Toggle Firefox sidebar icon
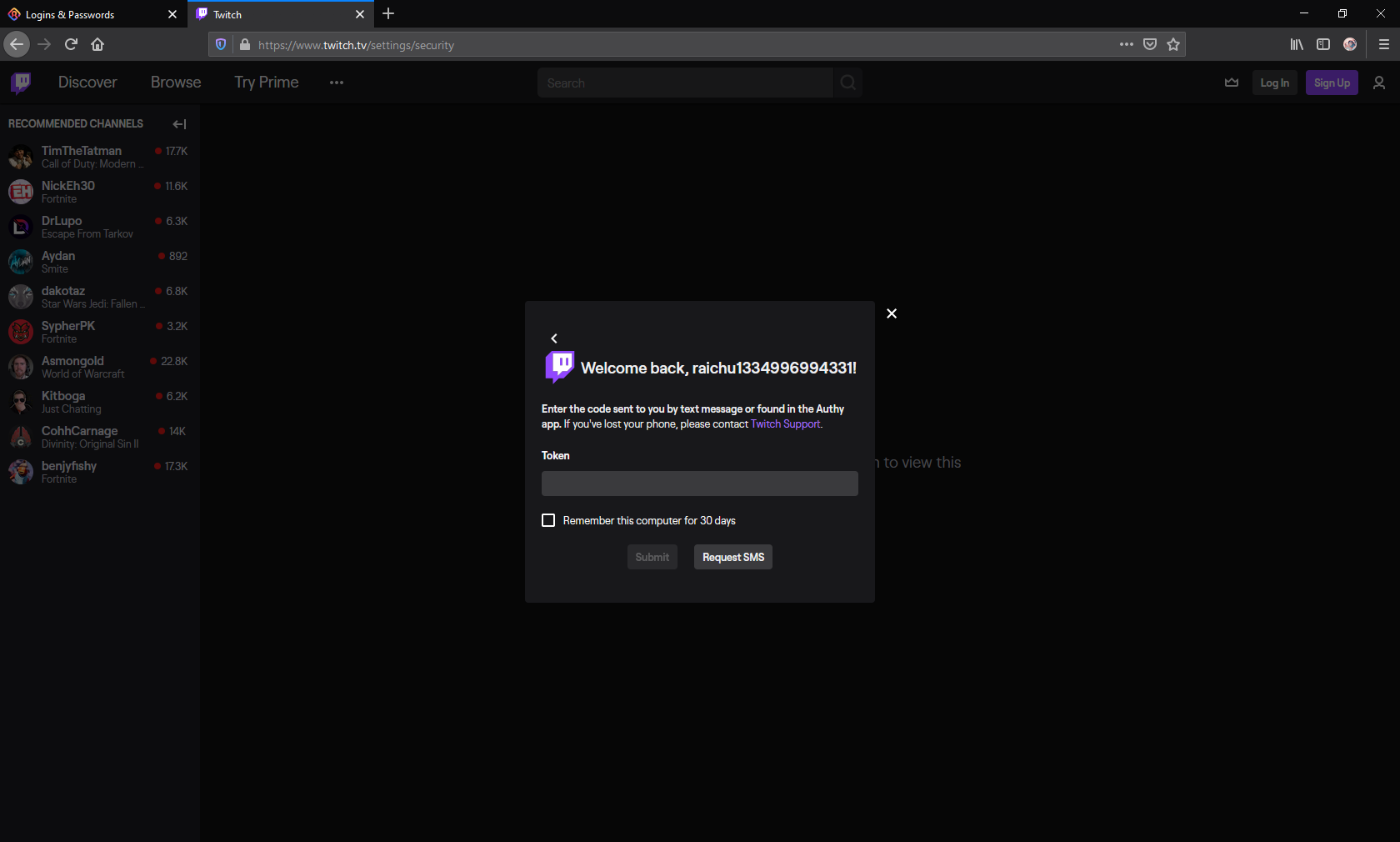 tap(1323, 44)
